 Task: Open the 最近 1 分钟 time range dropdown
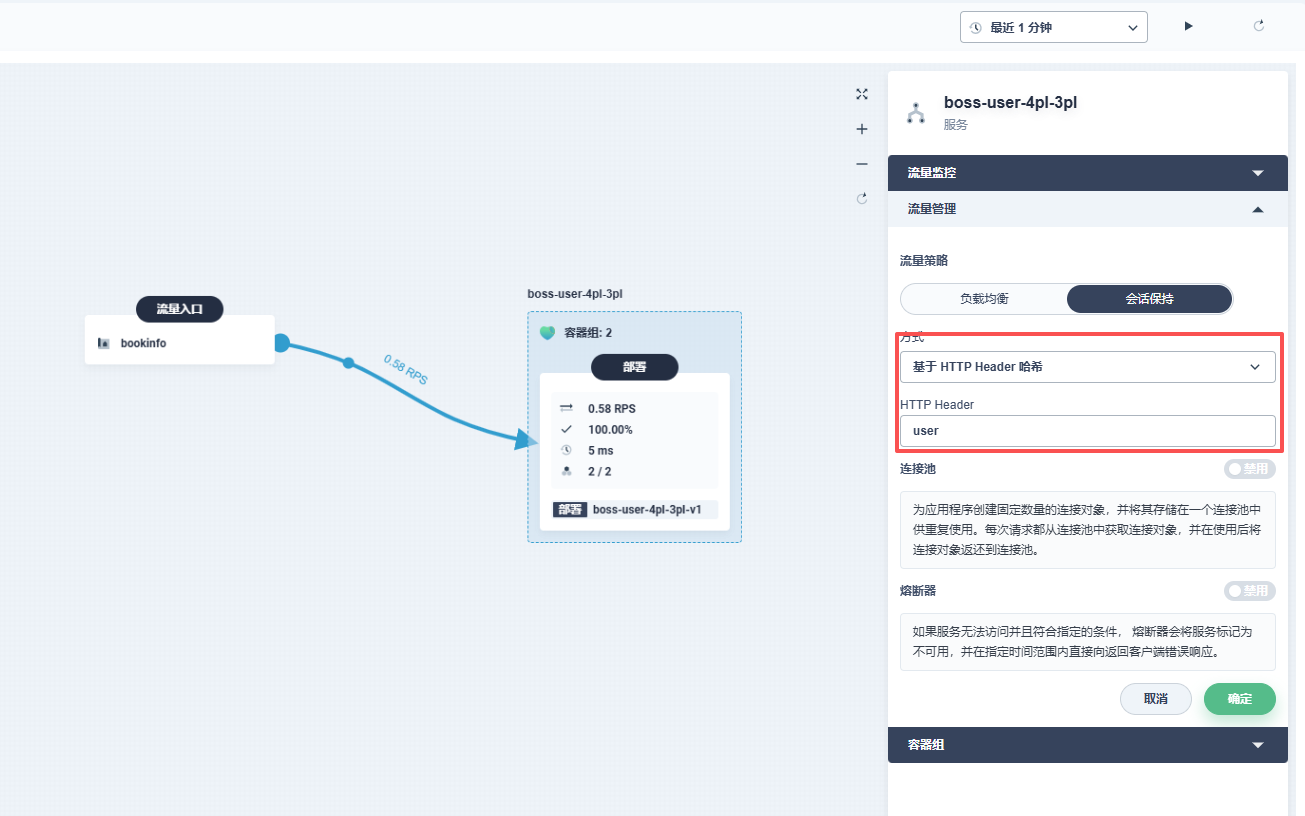point(1053,28)
